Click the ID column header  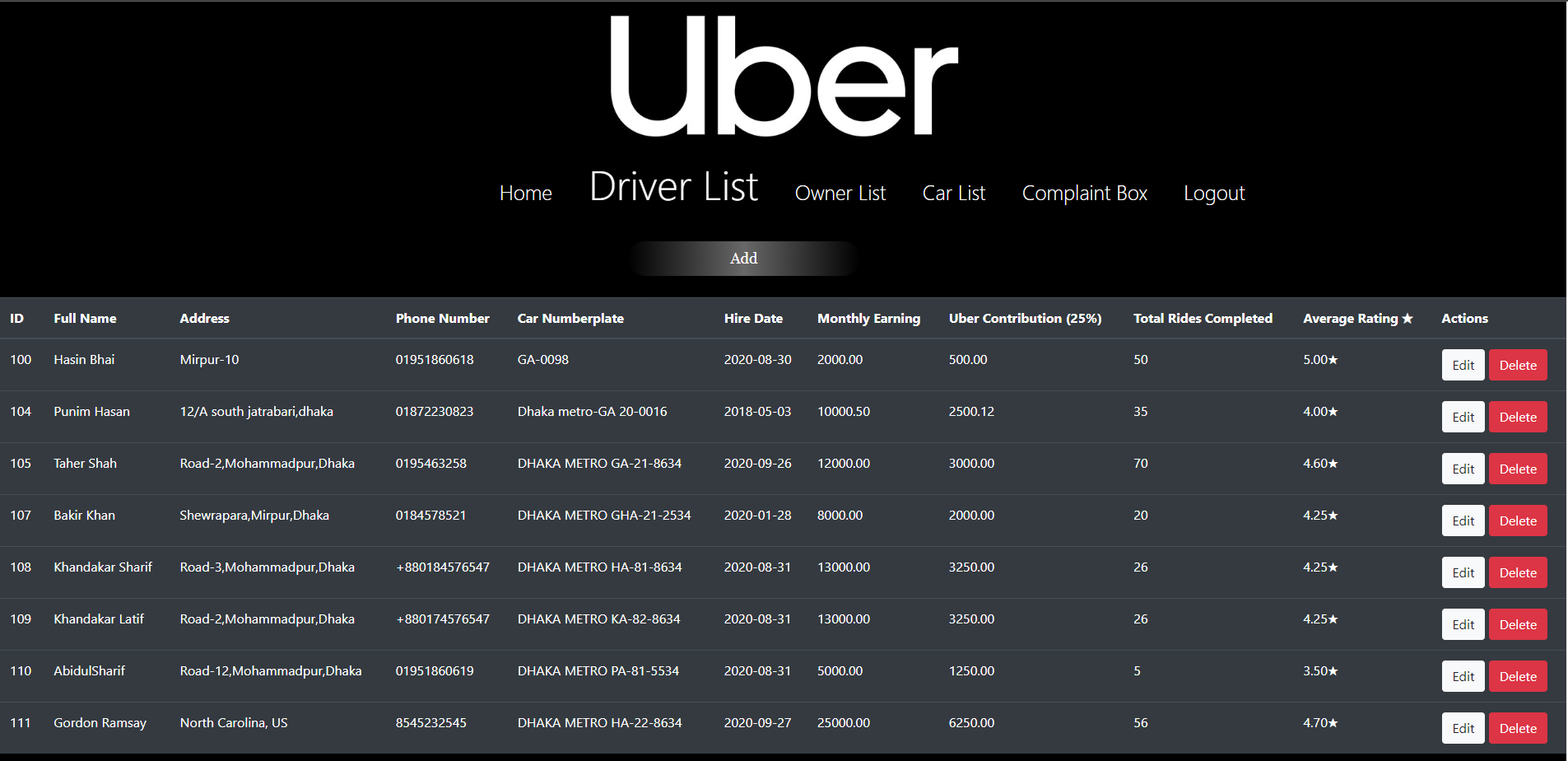pos(16,318)
